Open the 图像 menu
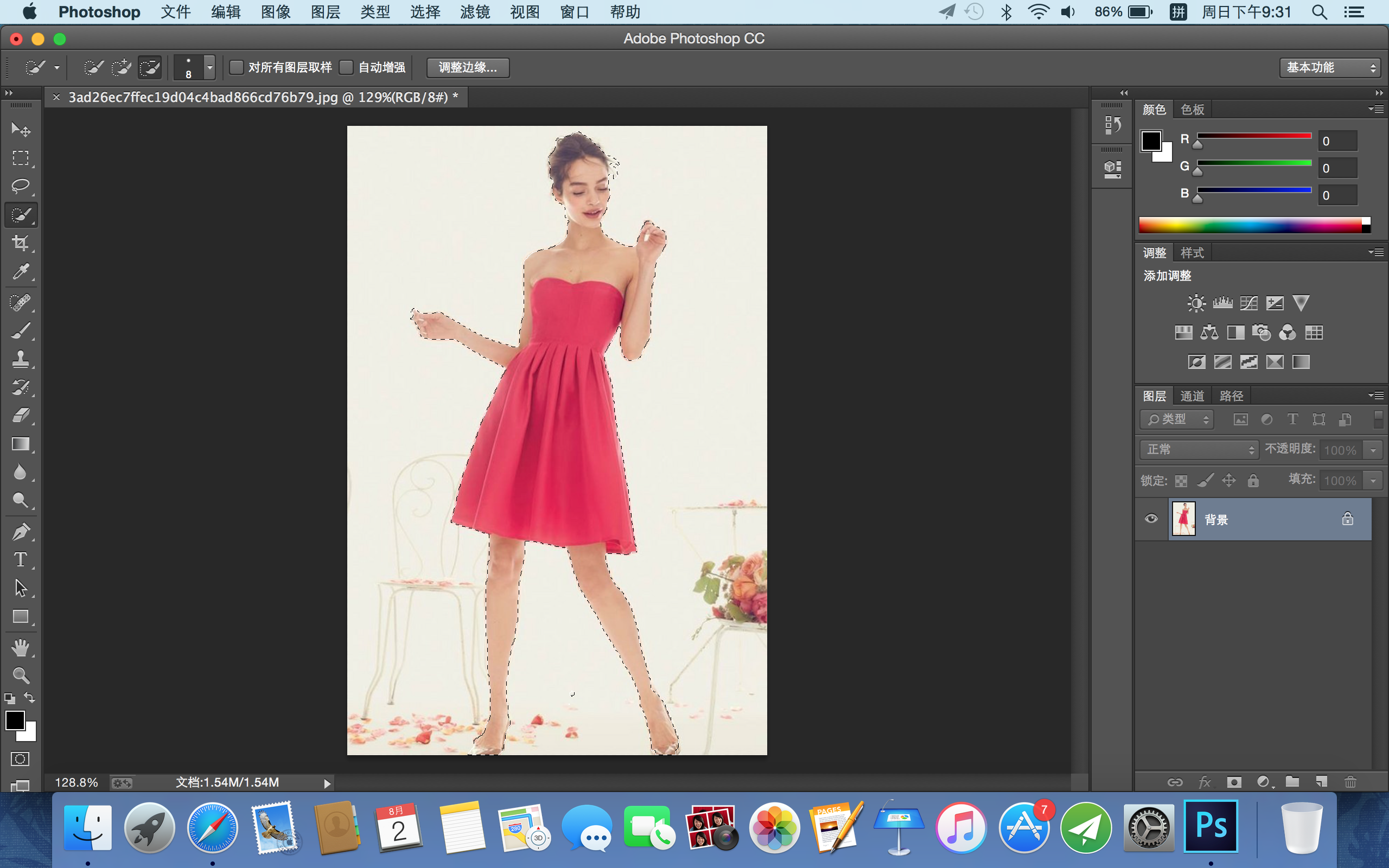The image size is (1389, 868). (x=276, y=12)
